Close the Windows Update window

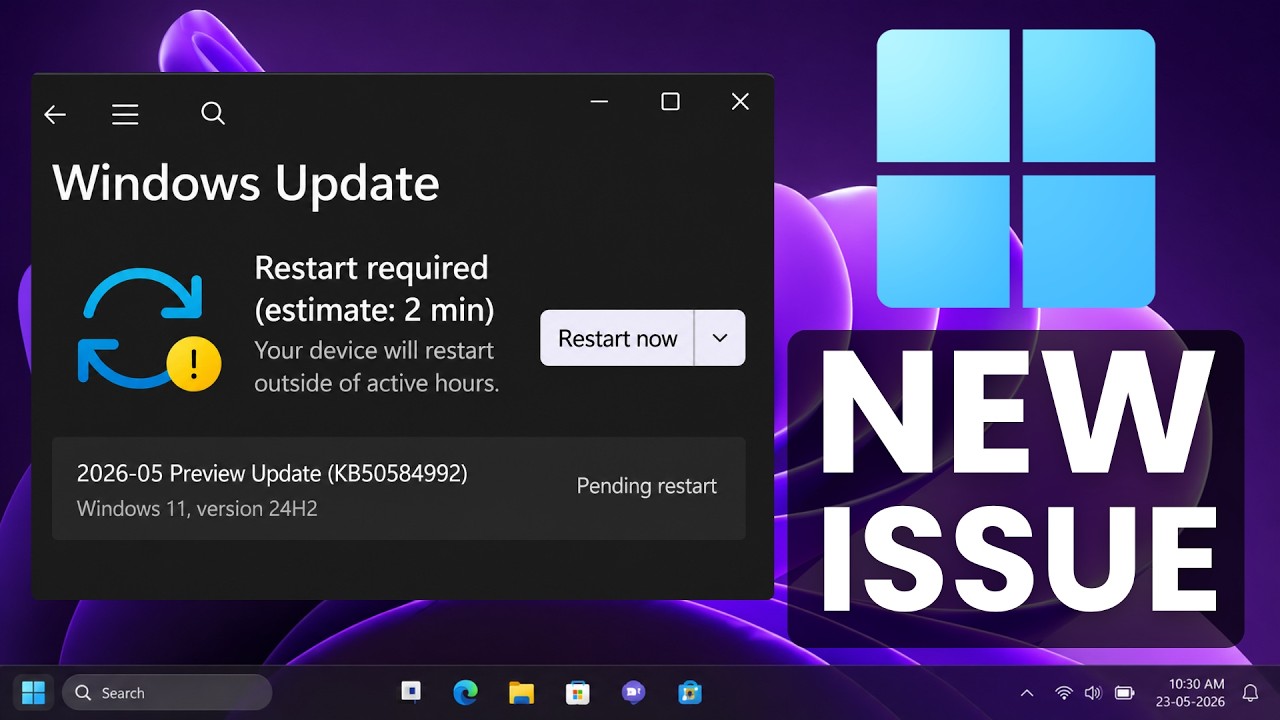coord(740,101)
